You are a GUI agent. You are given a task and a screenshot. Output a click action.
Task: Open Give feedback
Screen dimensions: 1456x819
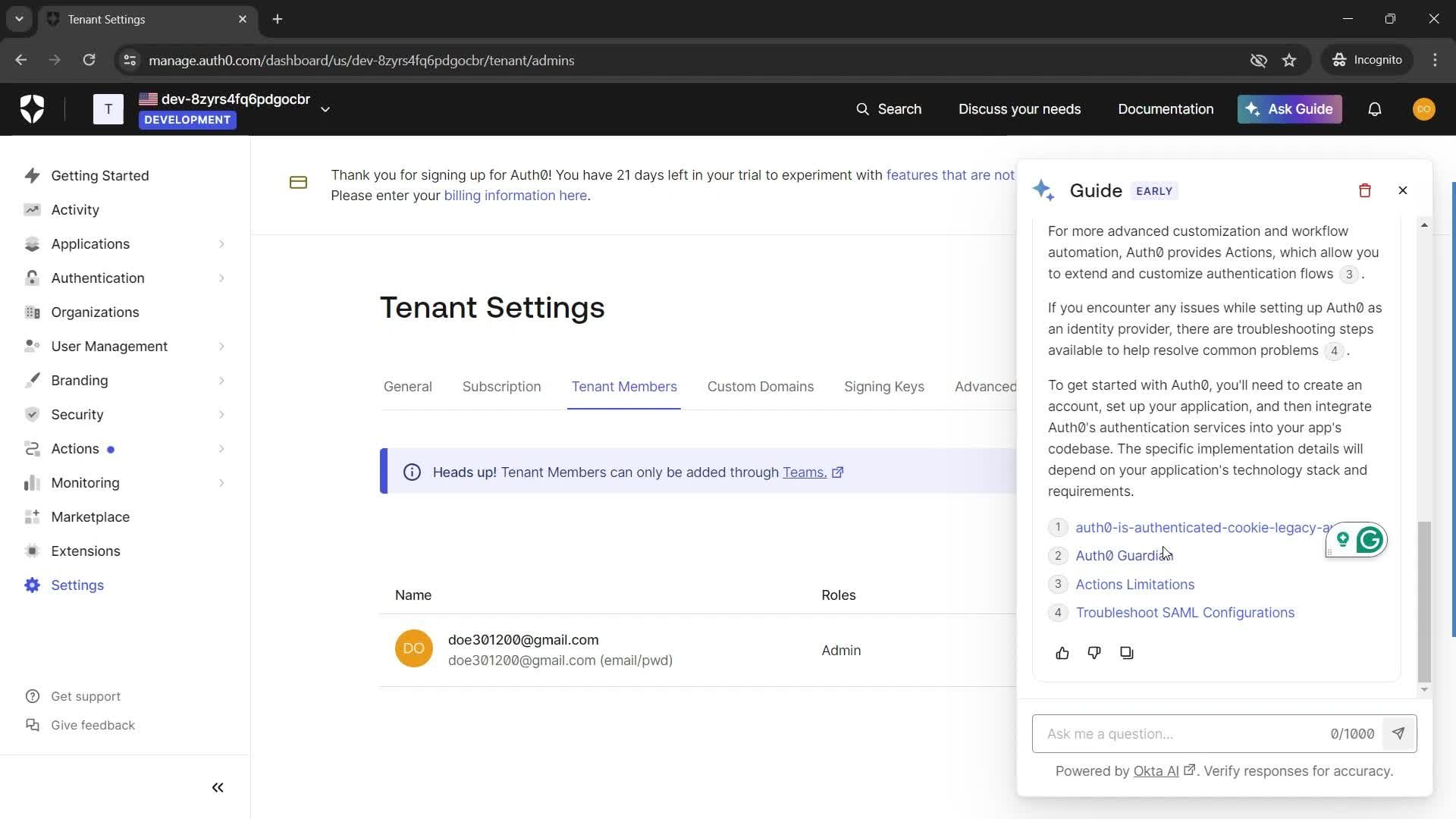[93, 725]
